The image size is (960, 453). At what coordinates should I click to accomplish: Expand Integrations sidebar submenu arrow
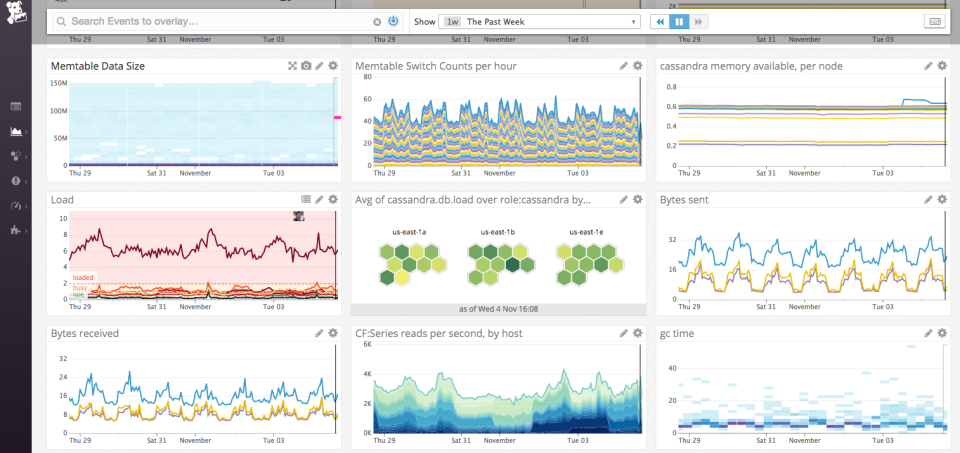[x=26, y=231]
